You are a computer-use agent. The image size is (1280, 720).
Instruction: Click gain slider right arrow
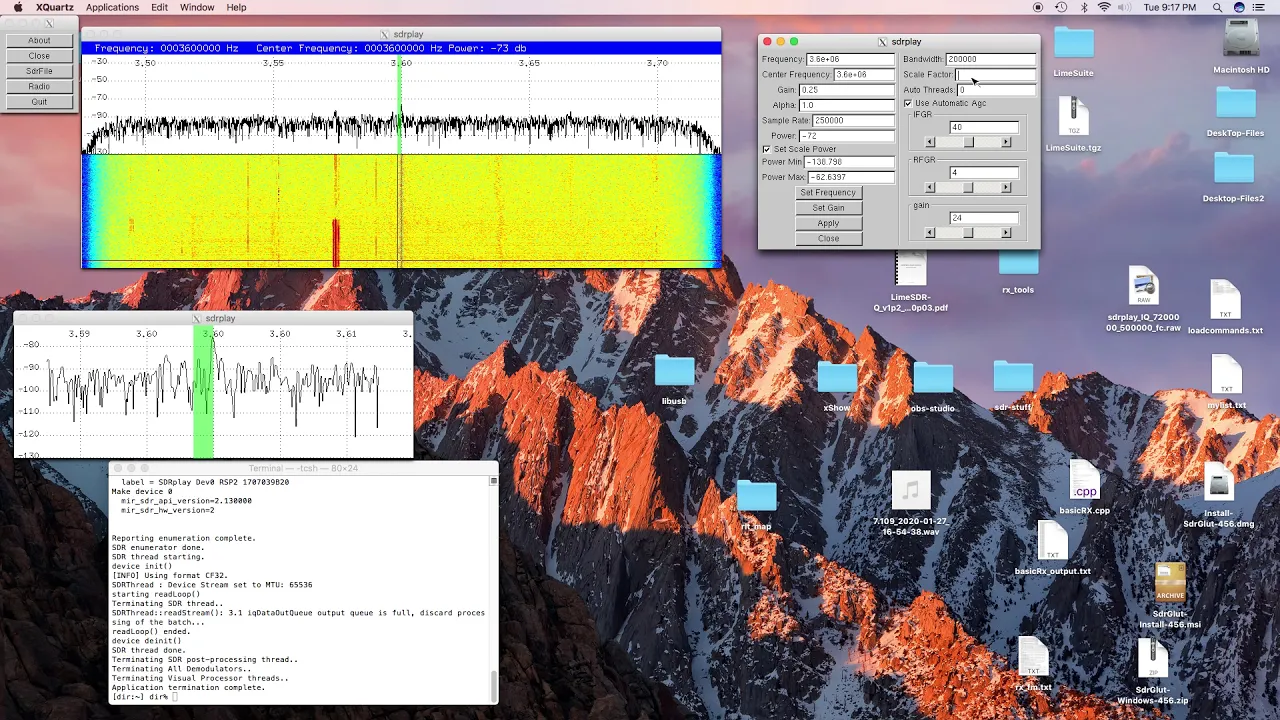pos(1006,233)
